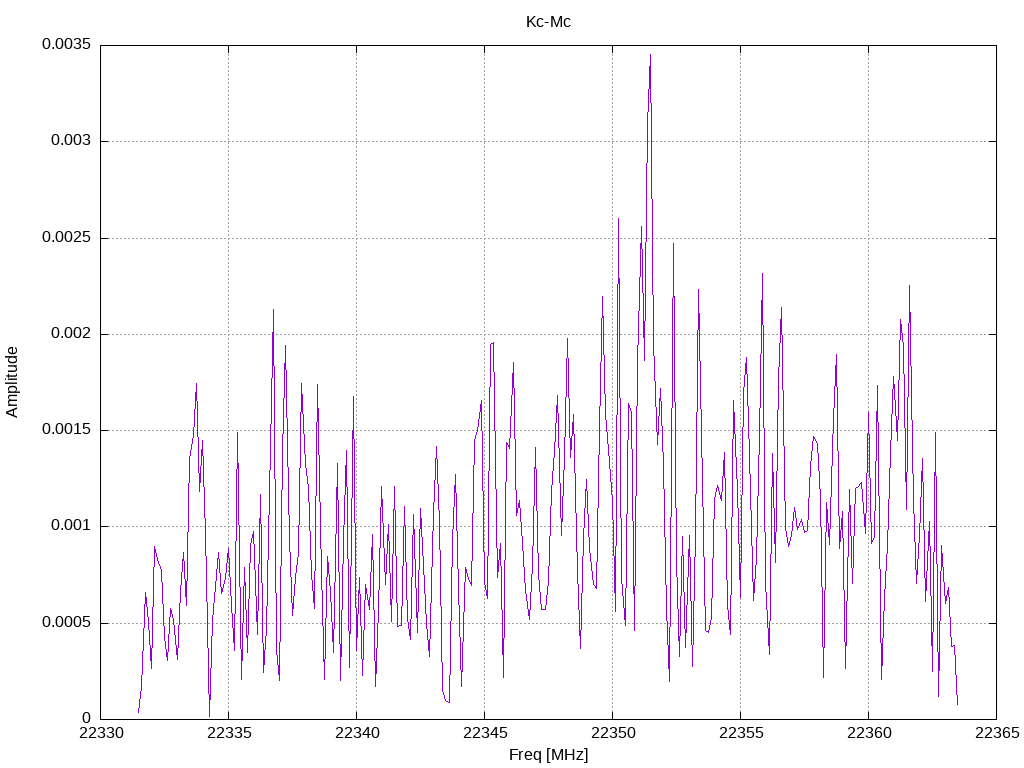Click the 22355 x-axis tick label
This screenshot has height=768, width=1024.
[741, 733]
